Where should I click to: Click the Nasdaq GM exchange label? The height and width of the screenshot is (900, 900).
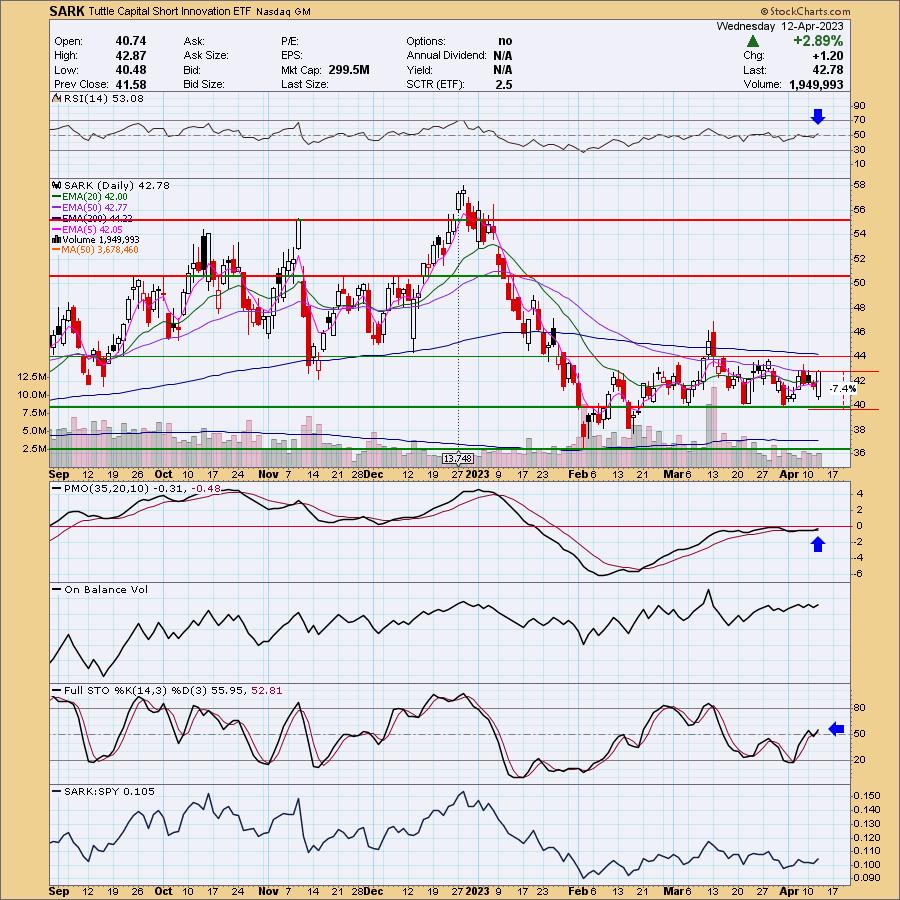[284, 11]
